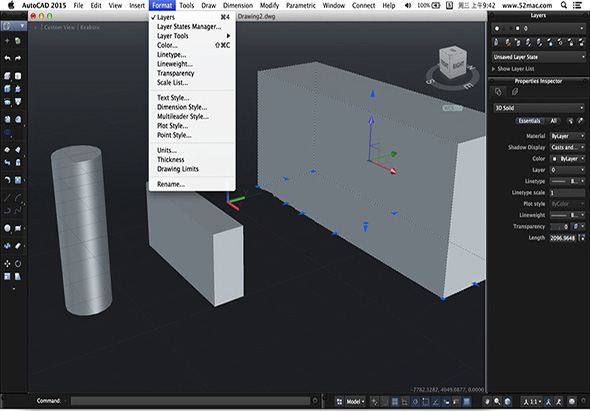590x411 pixels.
Task: Open the Modify menu in the menu bar
Action: pos(269,5)
